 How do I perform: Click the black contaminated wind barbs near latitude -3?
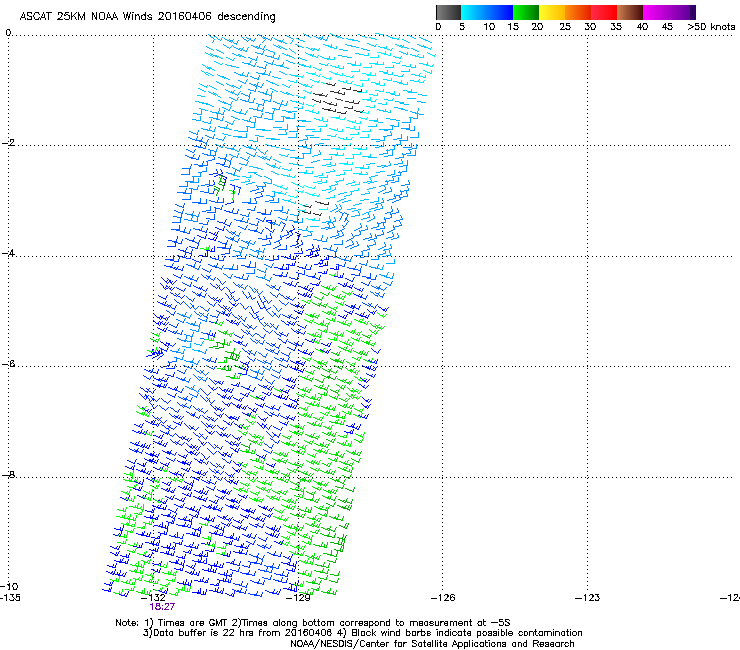tap(314, 208)
